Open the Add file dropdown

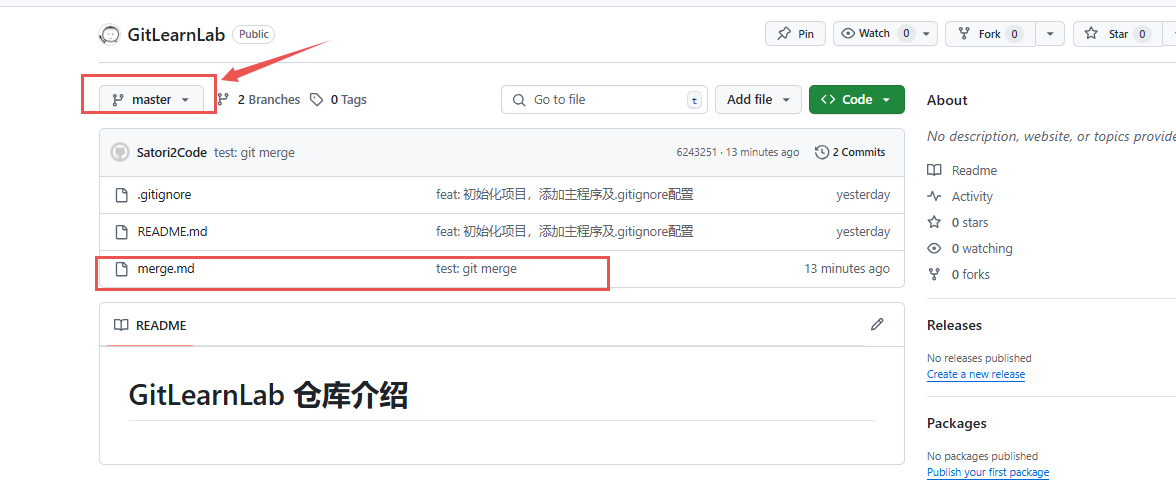point(758,100)
